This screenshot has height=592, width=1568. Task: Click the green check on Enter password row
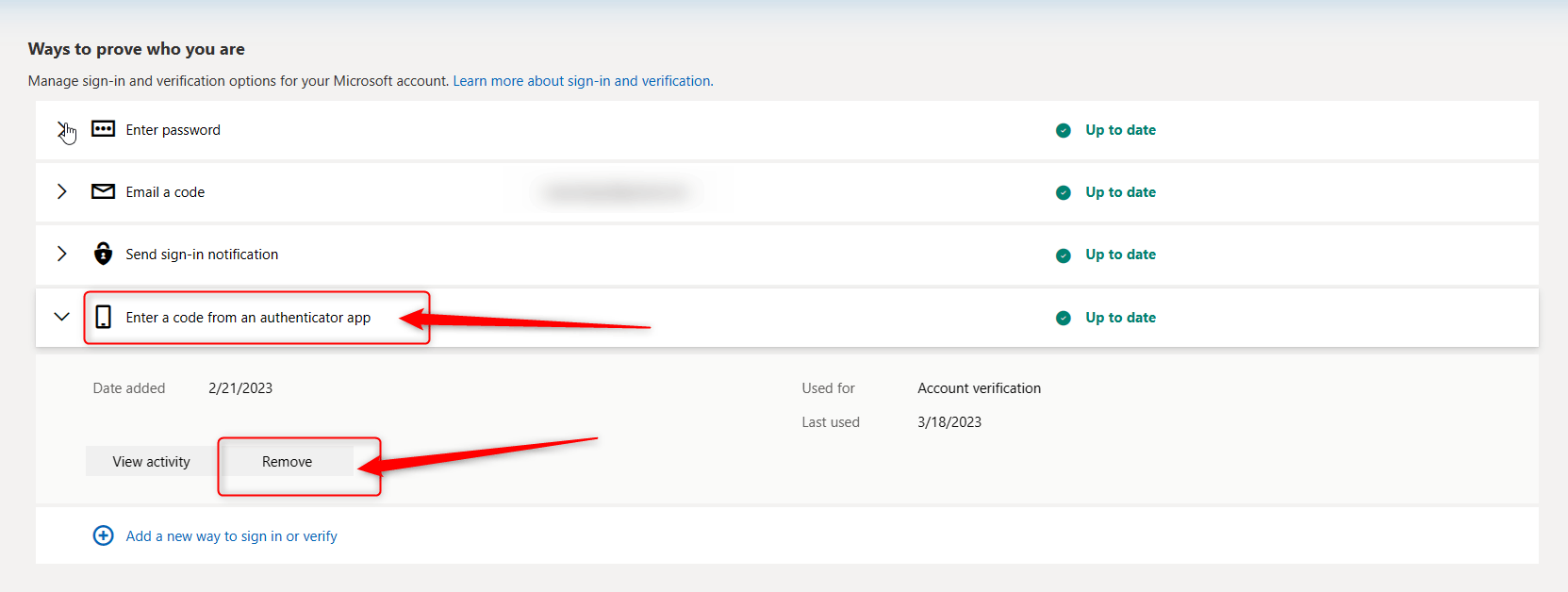pyautogui.click(x=1064, y=130)
